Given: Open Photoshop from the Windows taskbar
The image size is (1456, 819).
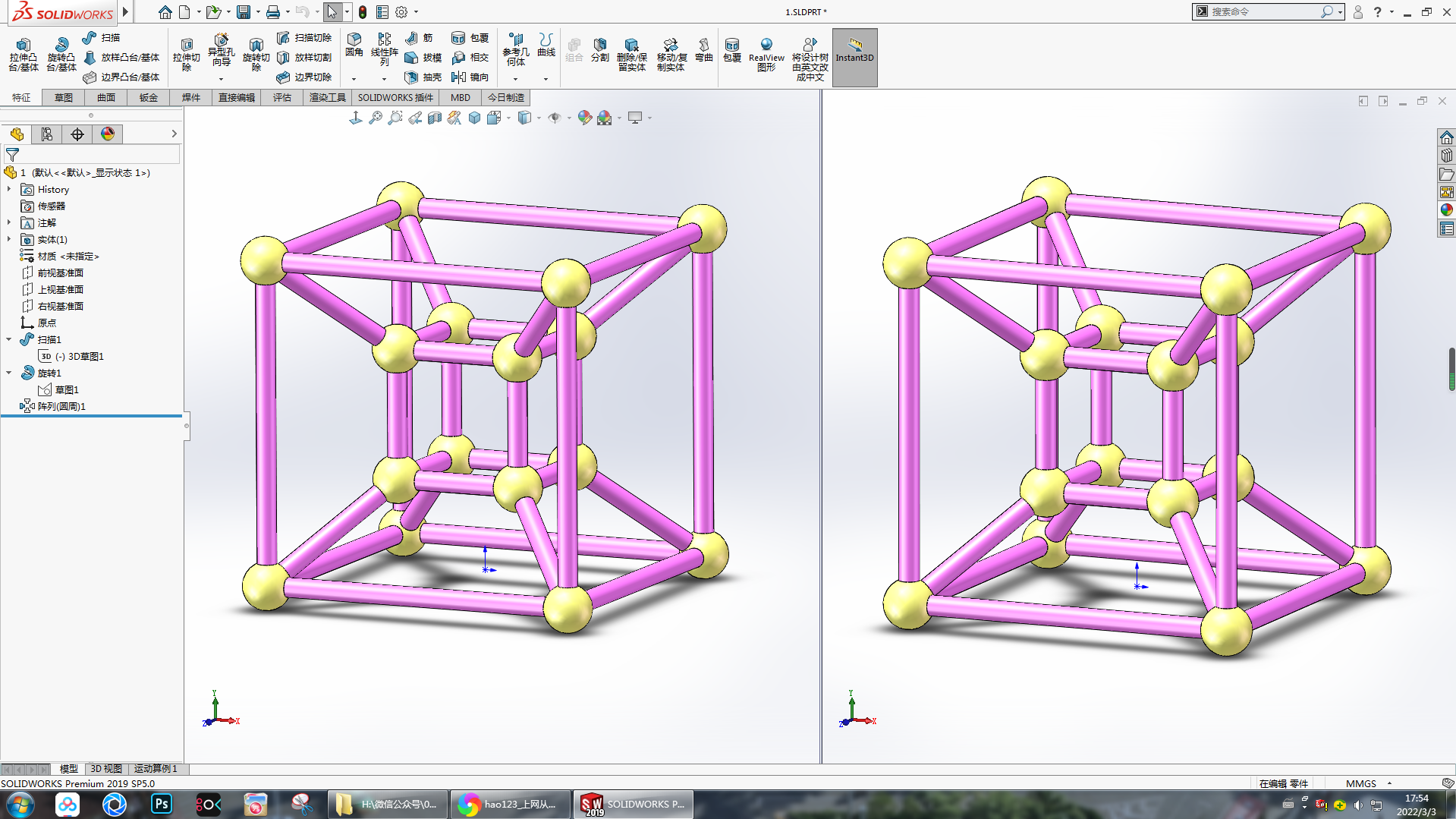Looking at the screenshot, I should (162, 804).
